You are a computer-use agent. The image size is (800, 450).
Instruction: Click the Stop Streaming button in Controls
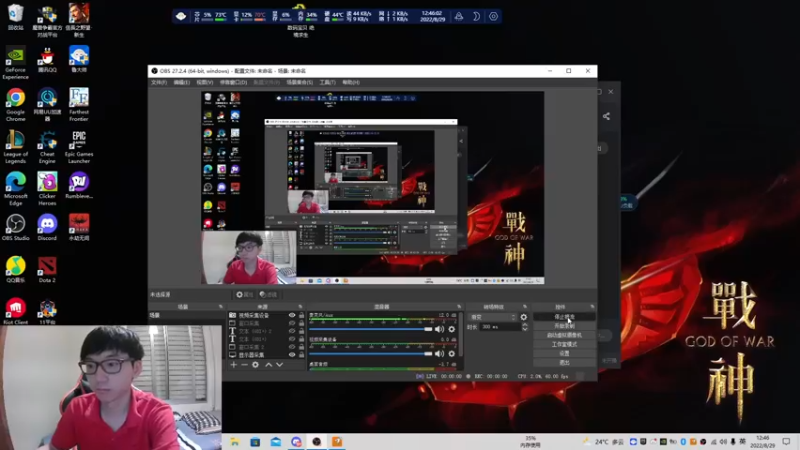click(564, 317)
